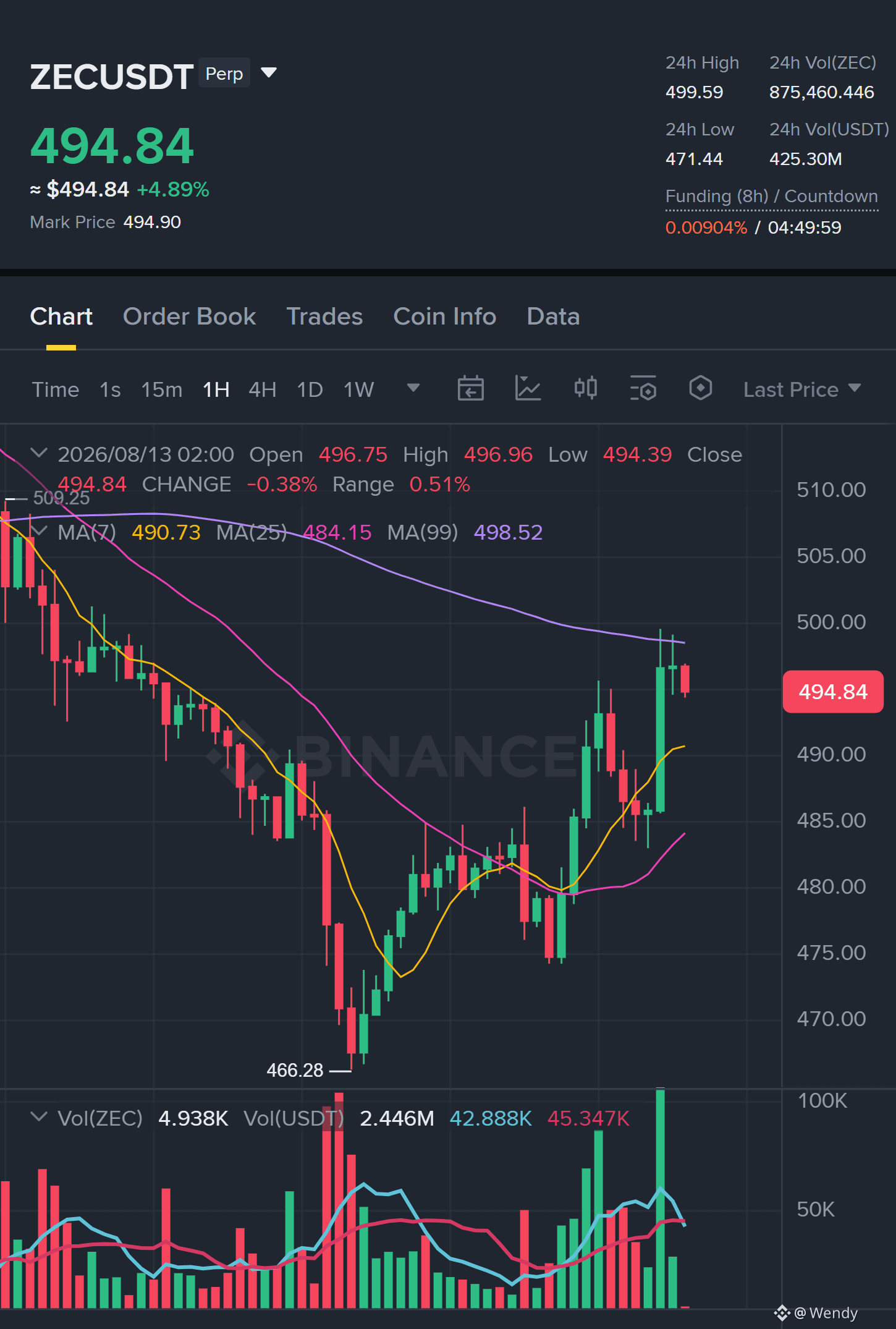This screenshot has height=1329, width=896.
Task: Select the 15m interval
Action: tap(161, 389)
